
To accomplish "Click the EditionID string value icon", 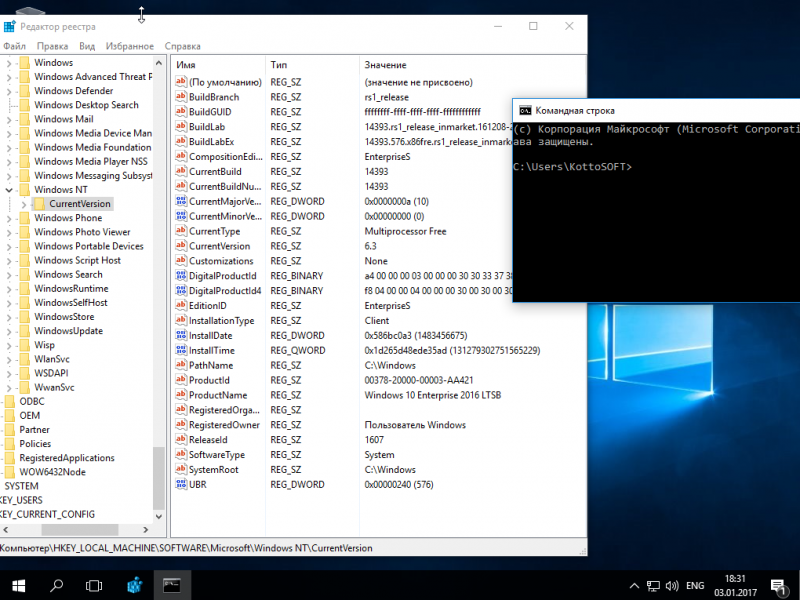I will [x=181, y=305].
